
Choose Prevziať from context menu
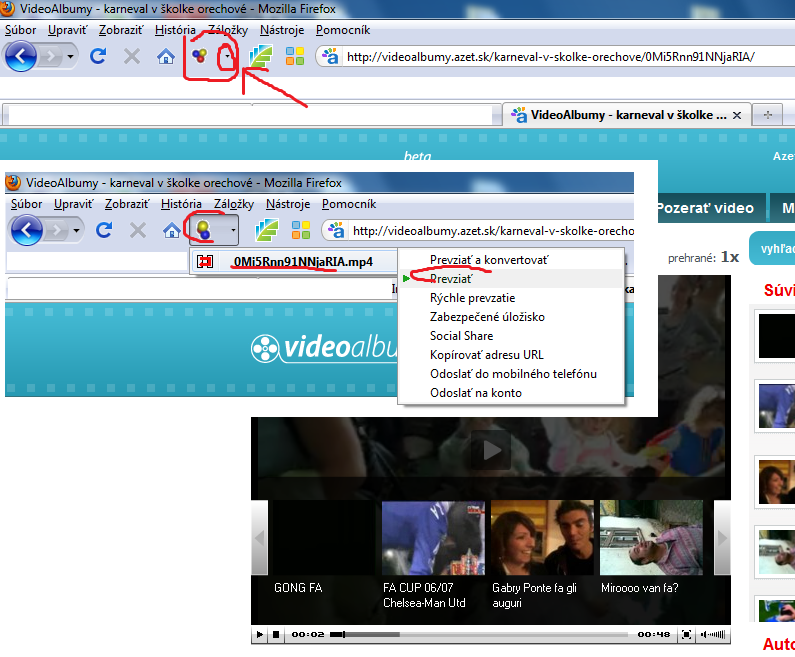(x=511, y=279)
